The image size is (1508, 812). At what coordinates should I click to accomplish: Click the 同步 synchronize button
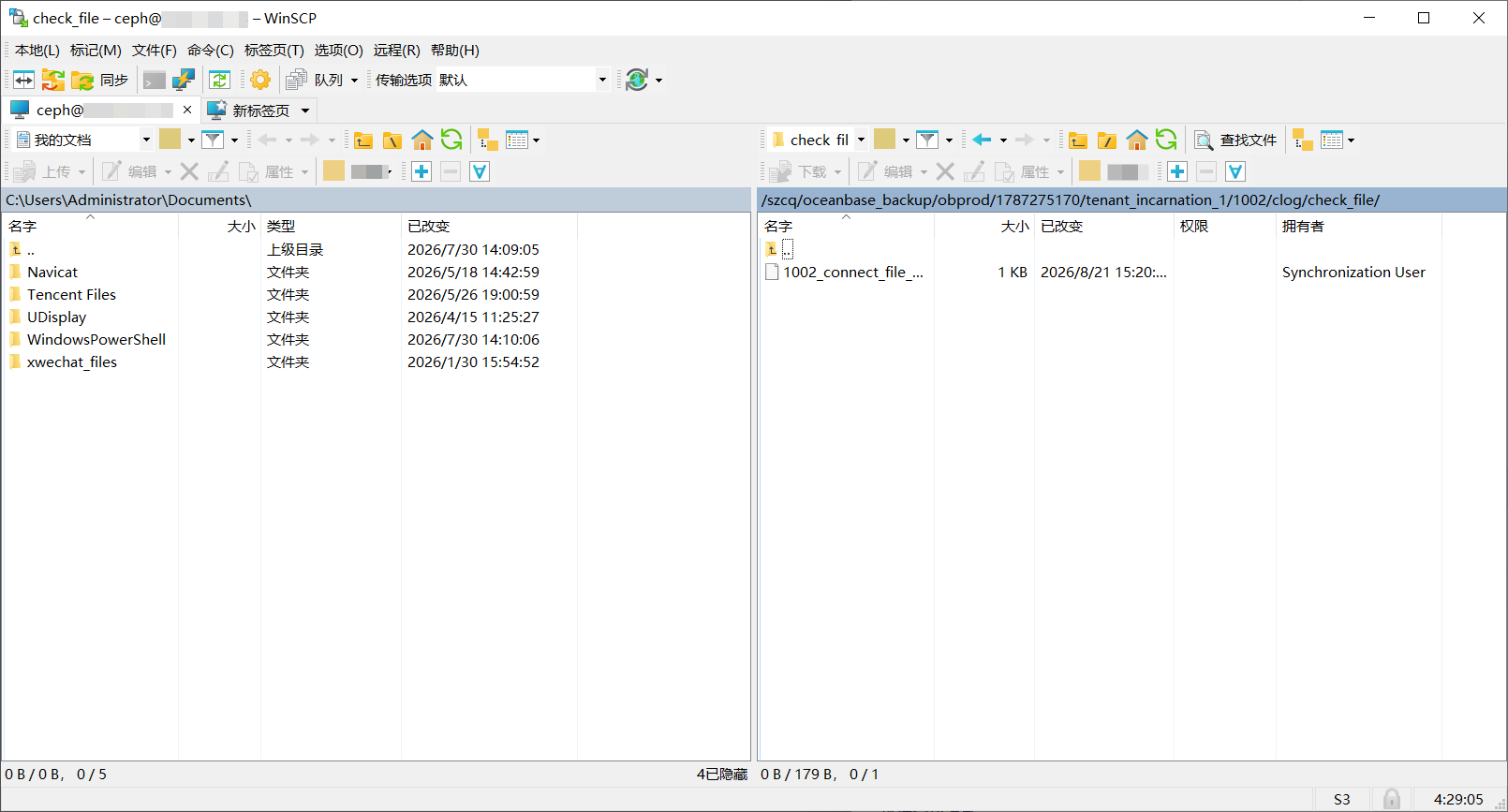tap(100, 80)
